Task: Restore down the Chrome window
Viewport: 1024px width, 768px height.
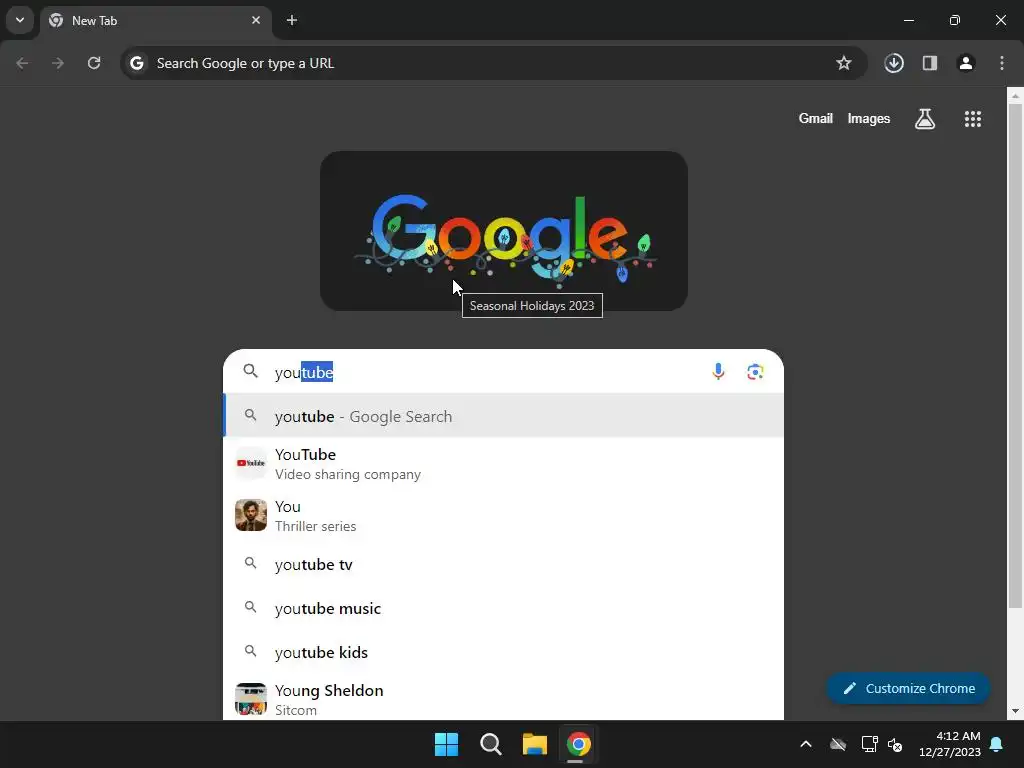Action: (955, 20)
